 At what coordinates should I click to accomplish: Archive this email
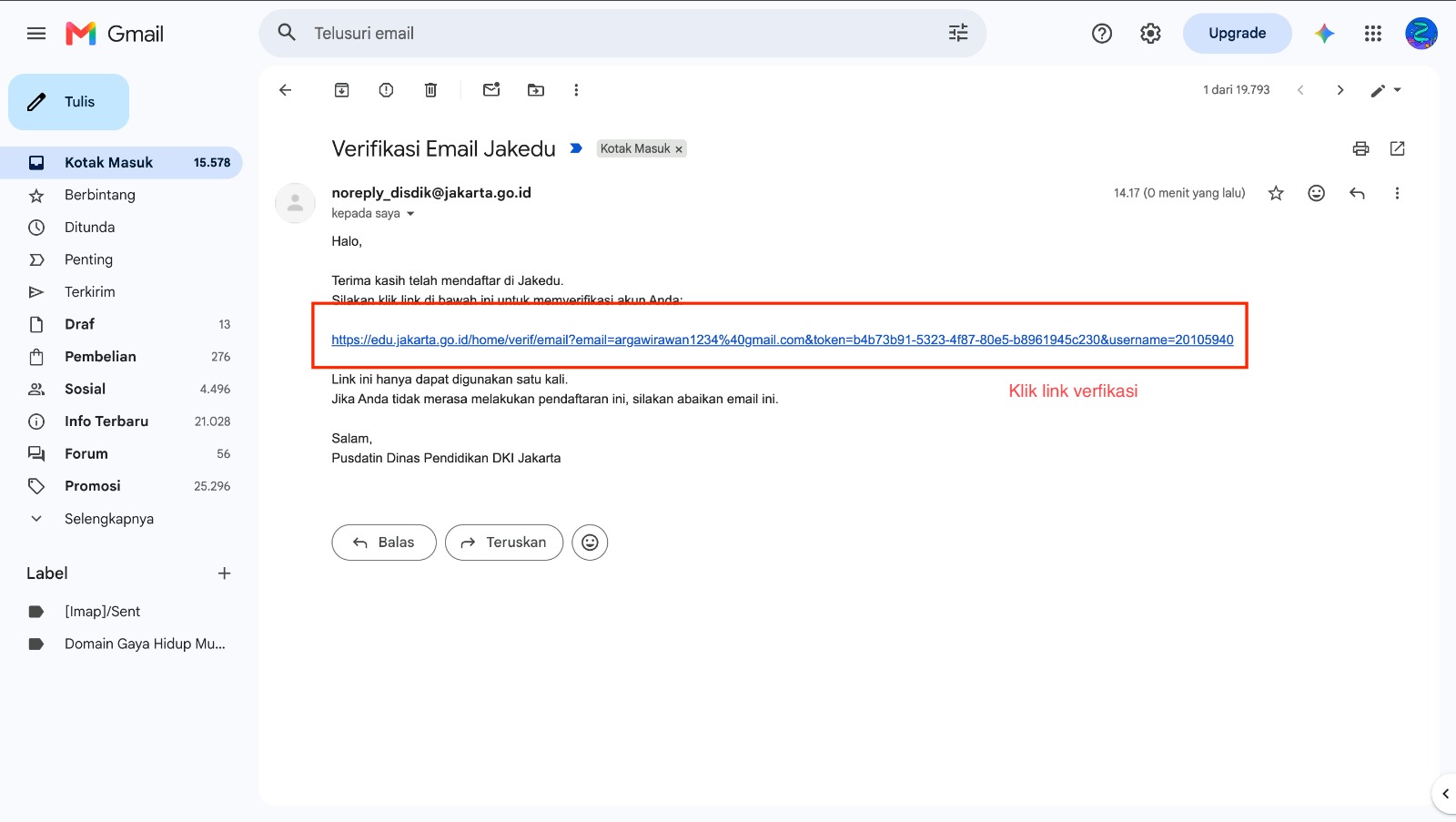point(342,90)
